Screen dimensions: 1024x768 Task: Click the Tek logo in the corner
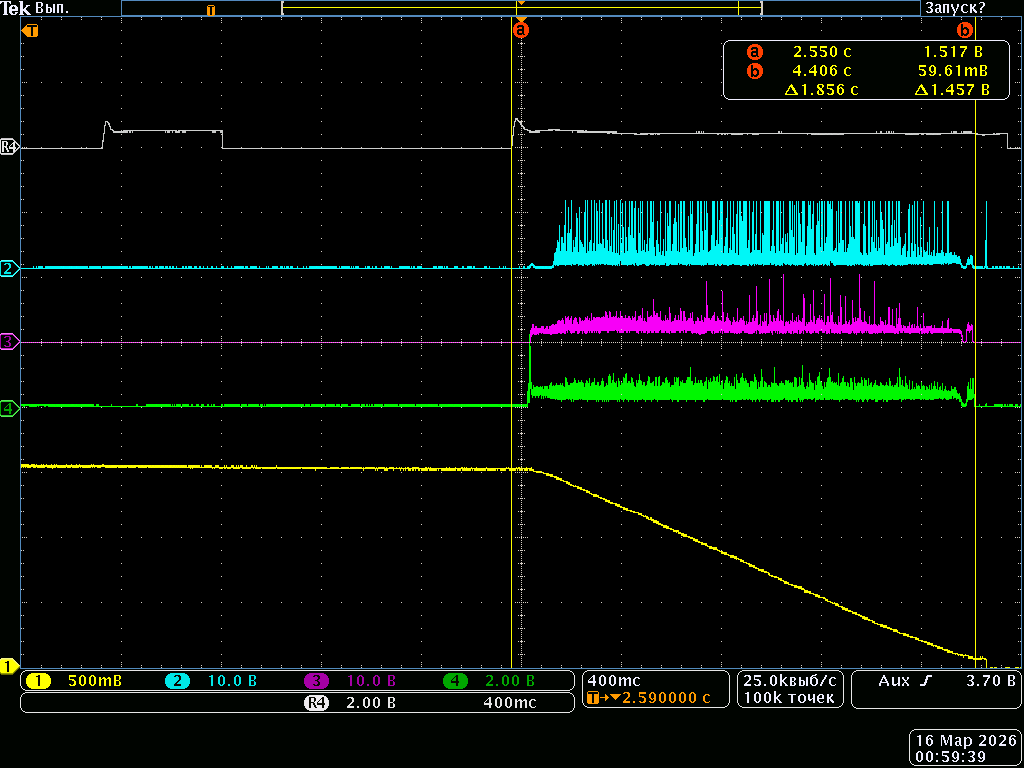16,8
